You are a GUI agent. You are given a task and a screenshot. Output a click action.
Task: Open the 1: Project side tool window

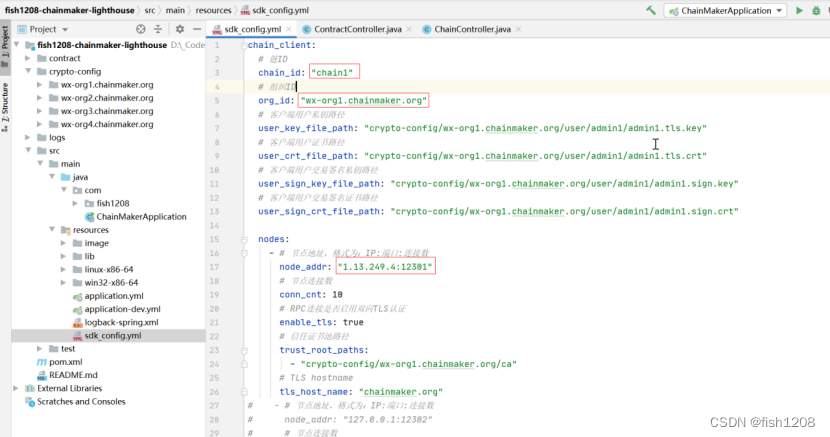5,47
